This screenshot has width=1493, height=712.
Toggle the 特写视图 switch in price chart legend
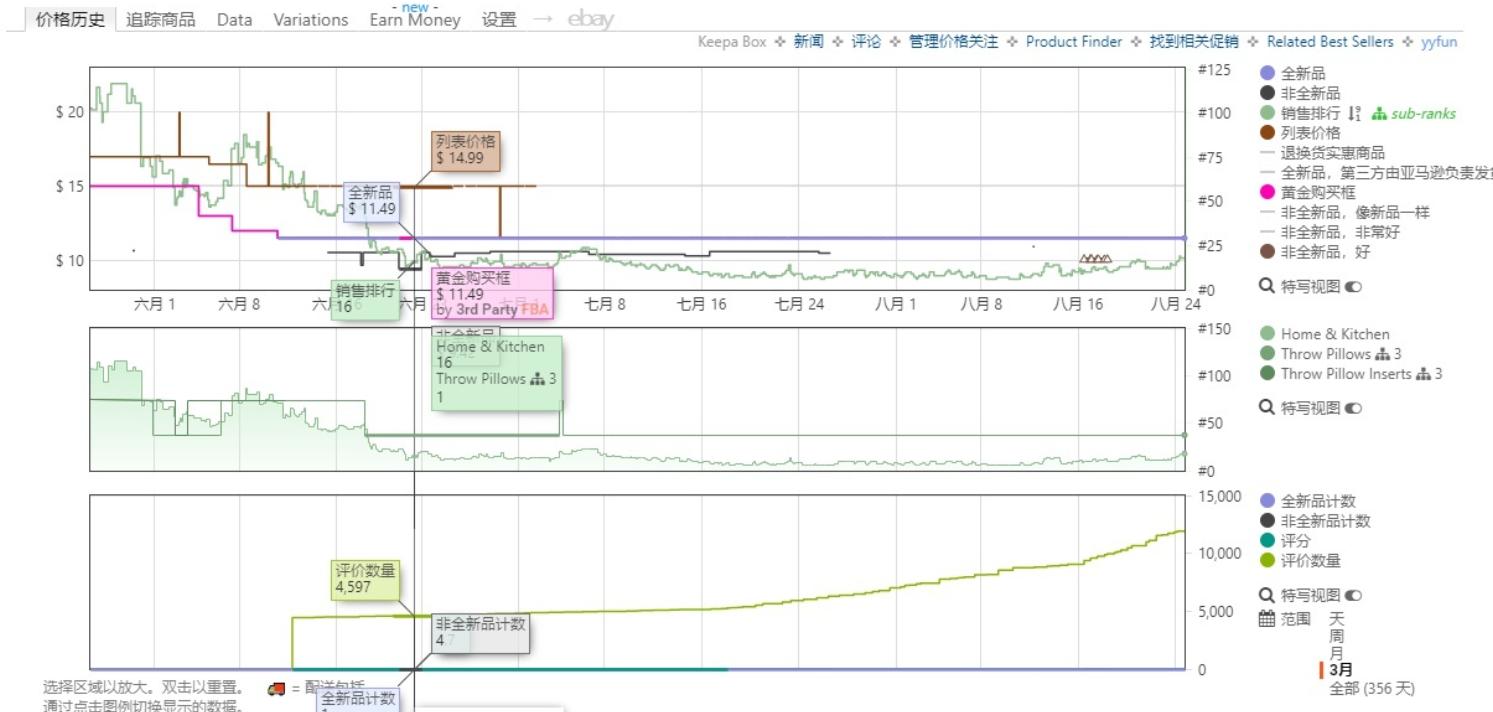tap(1352, 286)
